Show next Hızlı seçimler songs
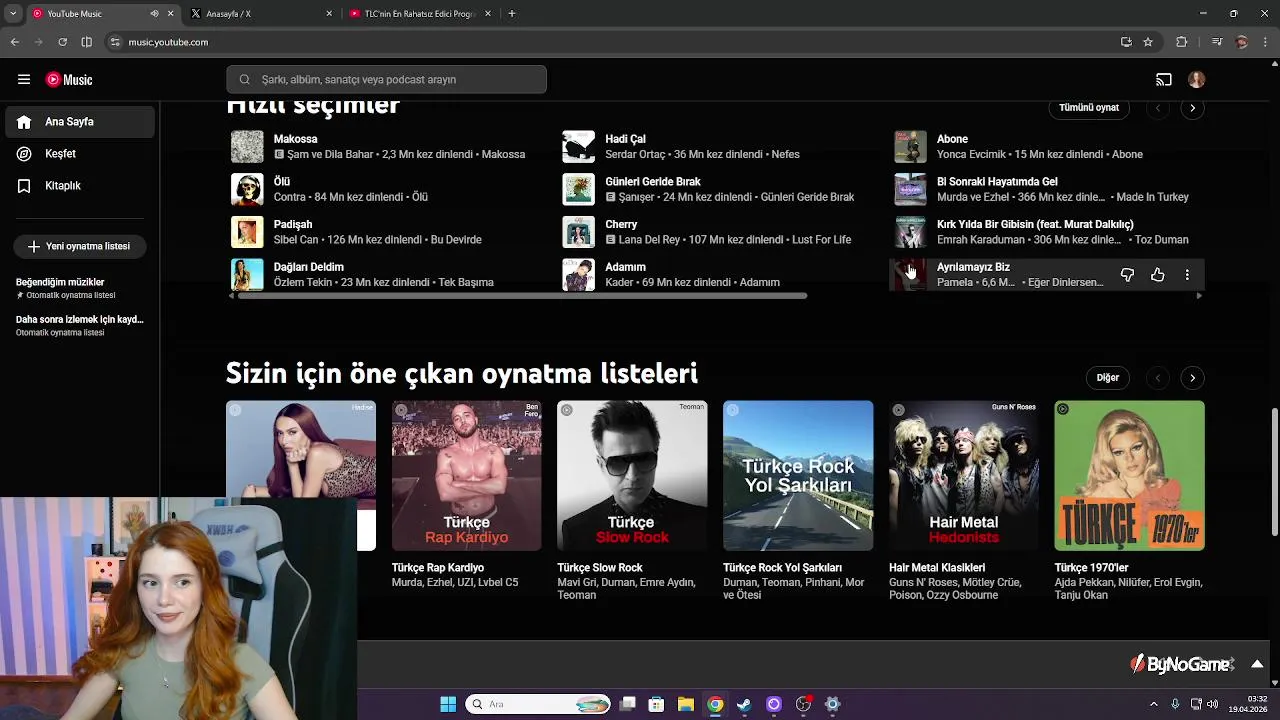The width and height of the screenshot is (1280, 720). click(1192, 108)
